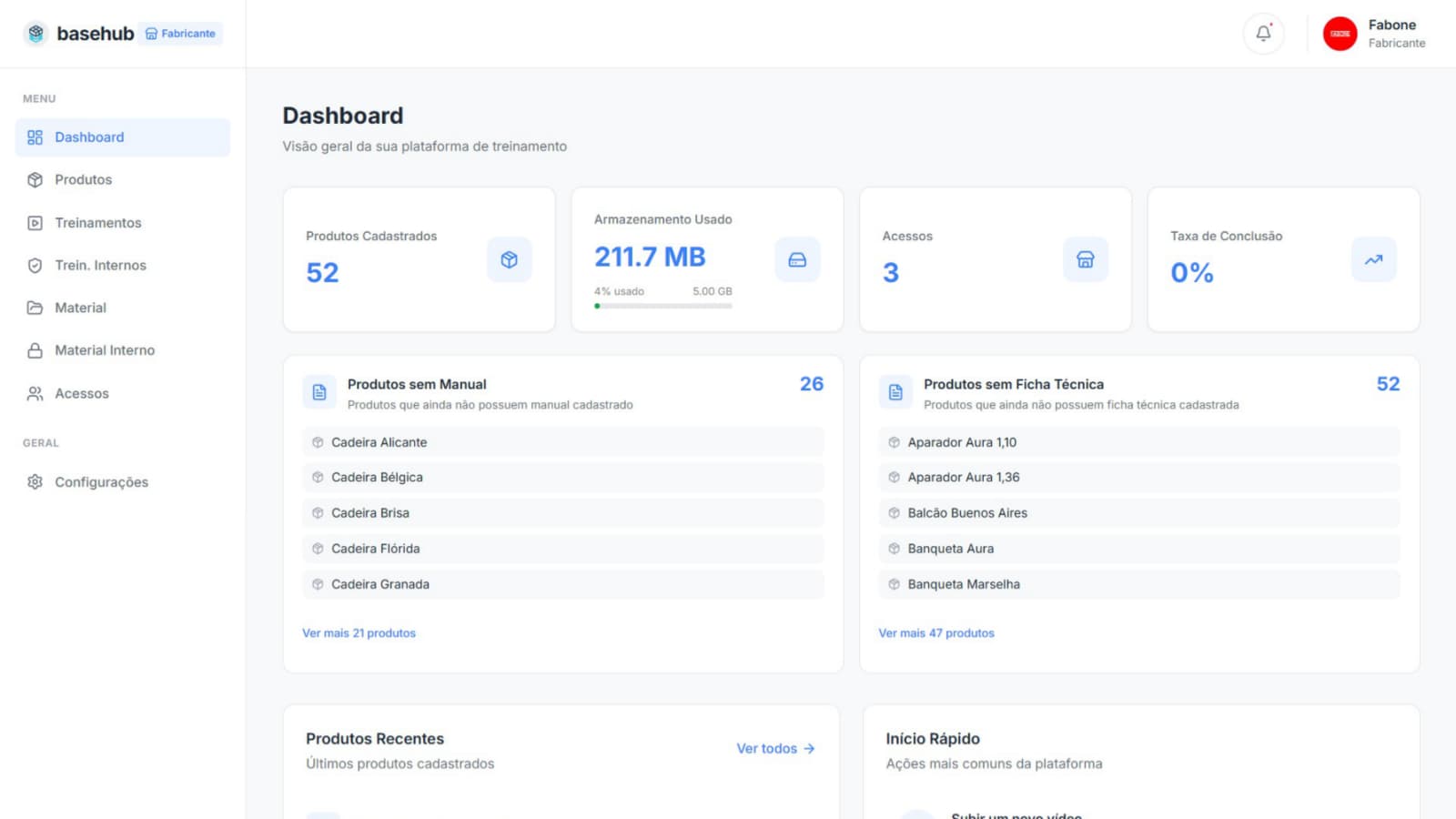The image size is (1456, 819).
Task: Open Produtos in the sidebar menu
Action: [122, 180]
